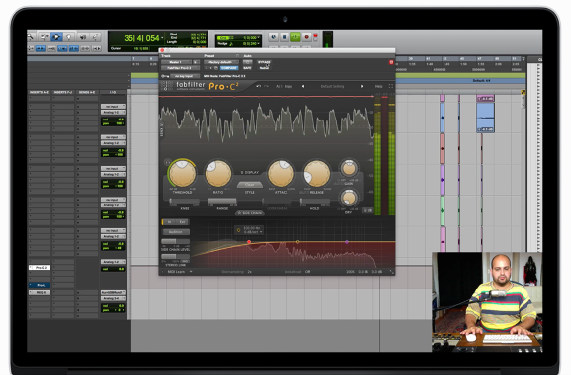
Task: Open the FabFilter Help menu
Action: [379, 86]
